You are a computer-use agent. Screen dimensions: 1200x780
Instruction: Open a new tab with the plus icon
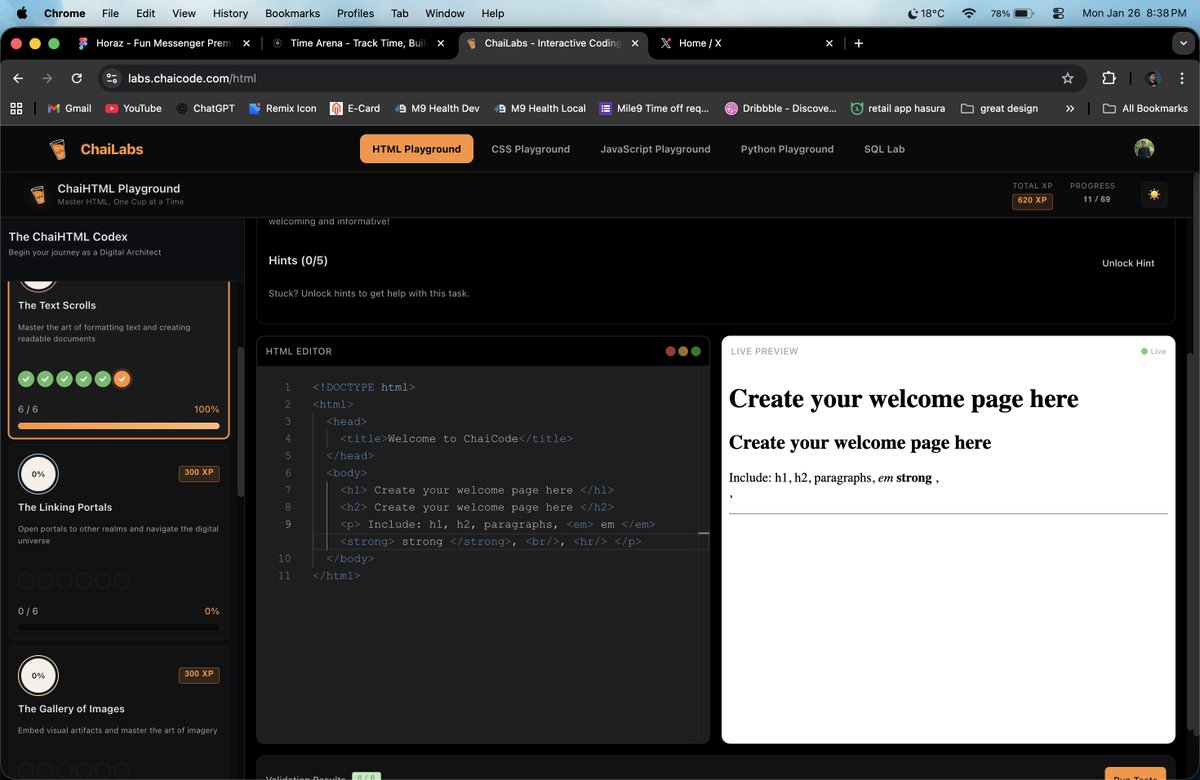click(858, 43)
